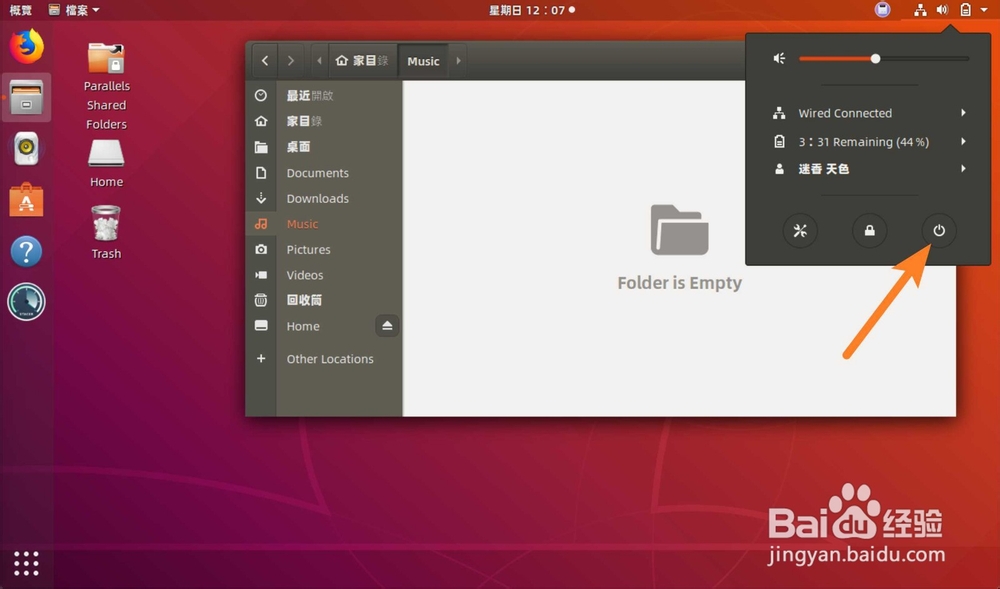The width and height of the screenshot is (1000, 589).
Task: Open the Downloads folder in the sidebar
Action: pos(317,198)
